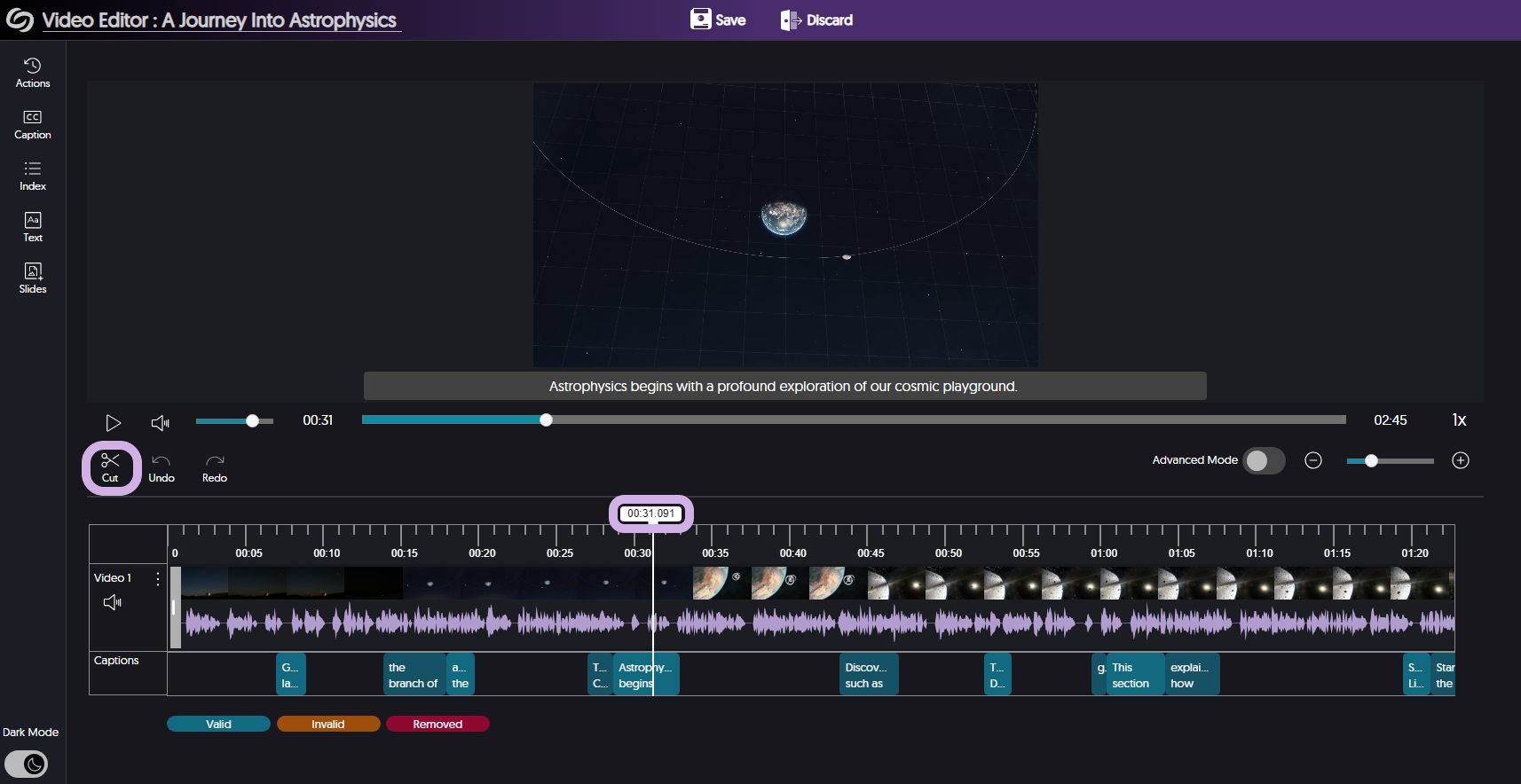Enable the Advanced Mode toggle

1263,460
